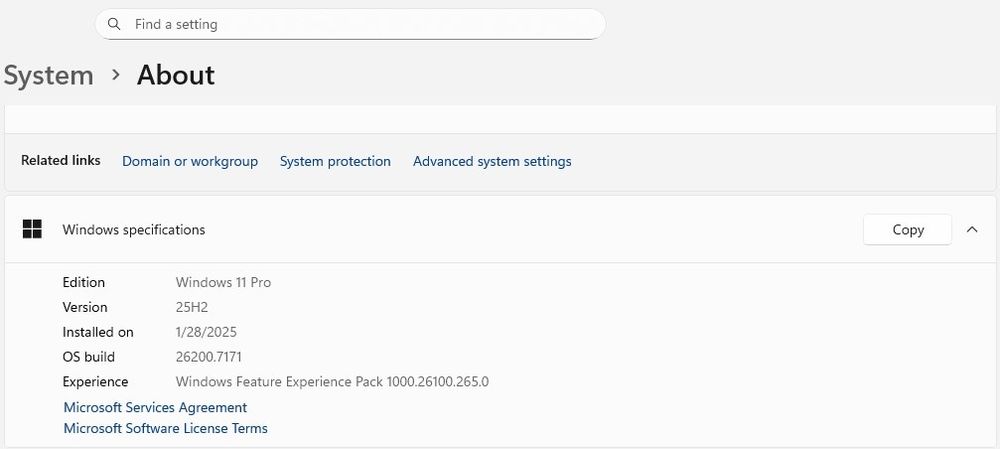Open Advanced system settings
Image resolution: width=1000 pixels, height=449 pixels.
(x=492, y=161)
